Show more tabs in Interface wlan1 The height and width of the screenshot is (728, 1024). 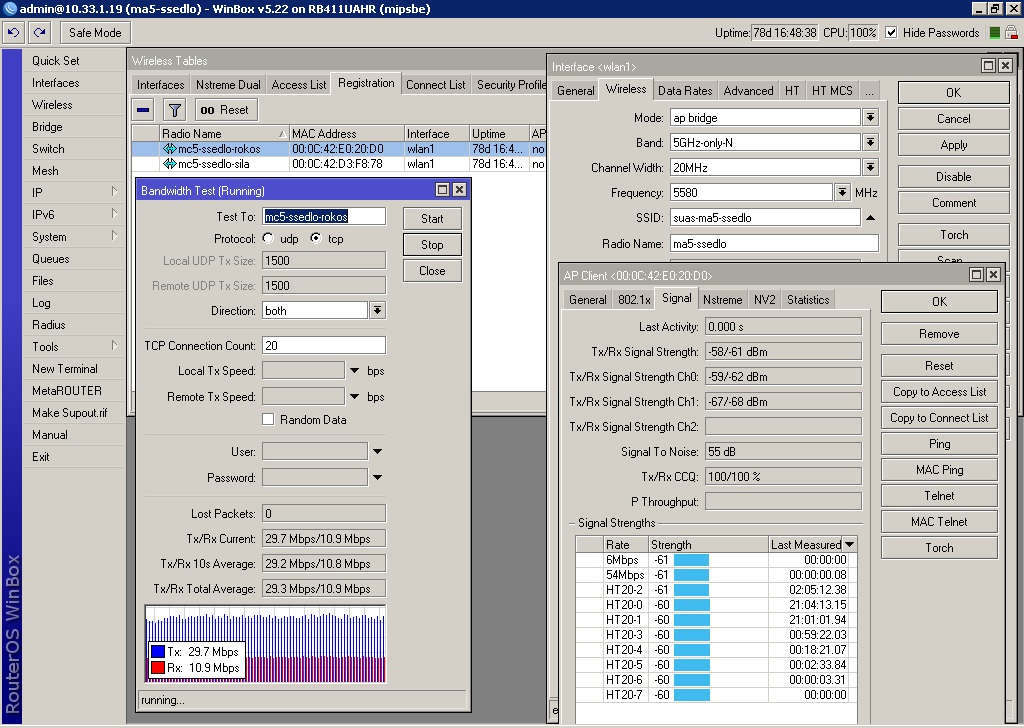(869, 91)
